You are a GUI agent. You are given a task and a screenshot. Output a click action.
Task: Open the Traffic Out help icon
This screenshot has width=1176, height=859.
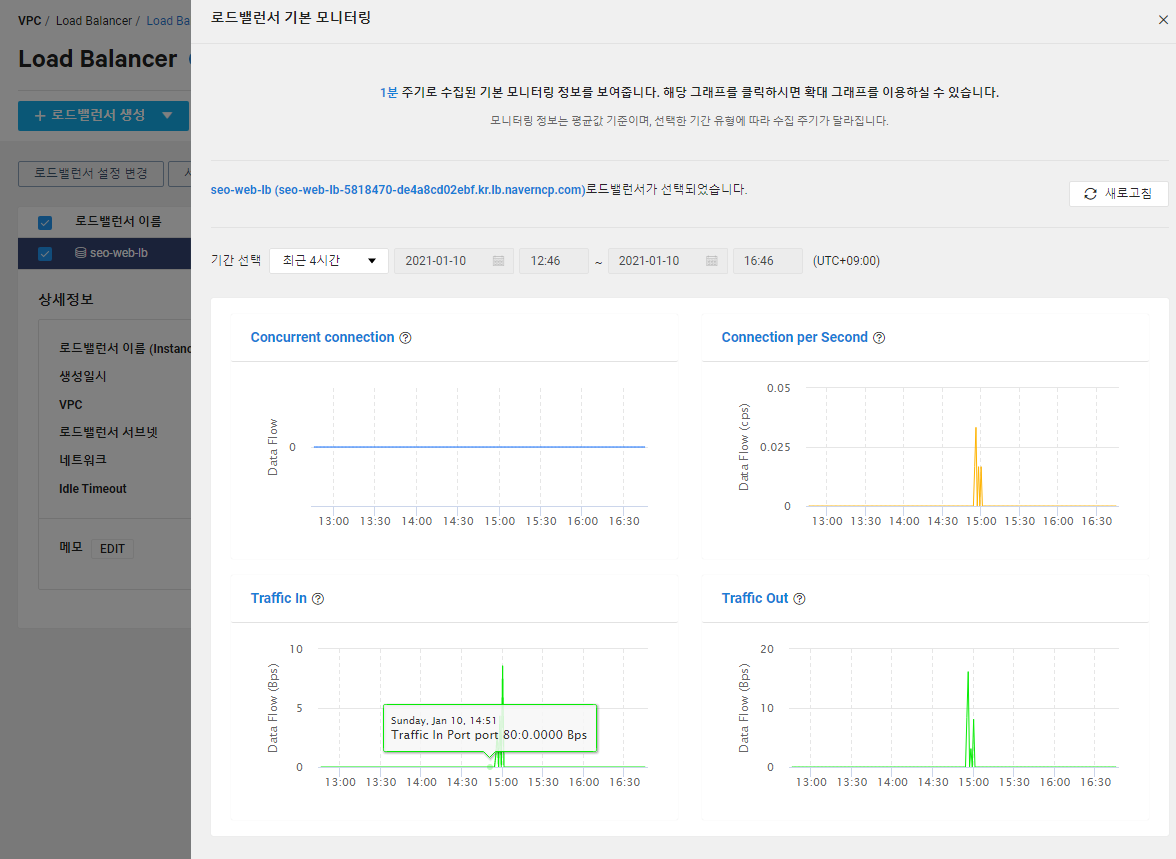[800, 599]
